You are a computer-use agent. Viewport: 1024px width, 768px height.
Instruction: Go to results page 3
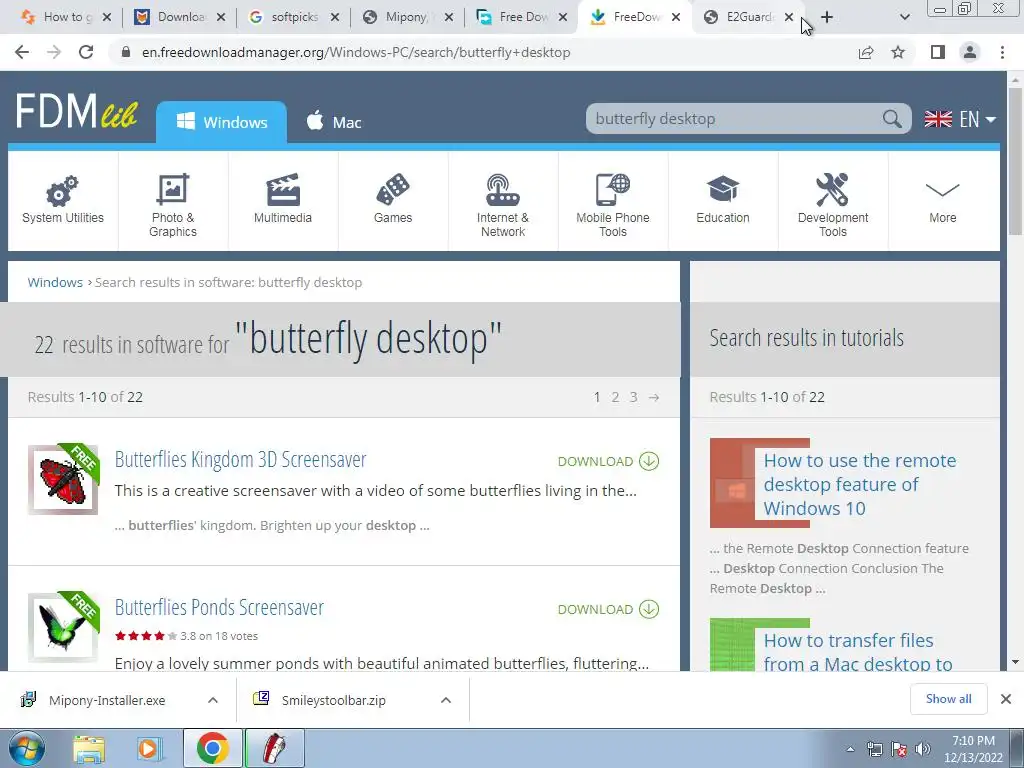click(x=633, y=397)
